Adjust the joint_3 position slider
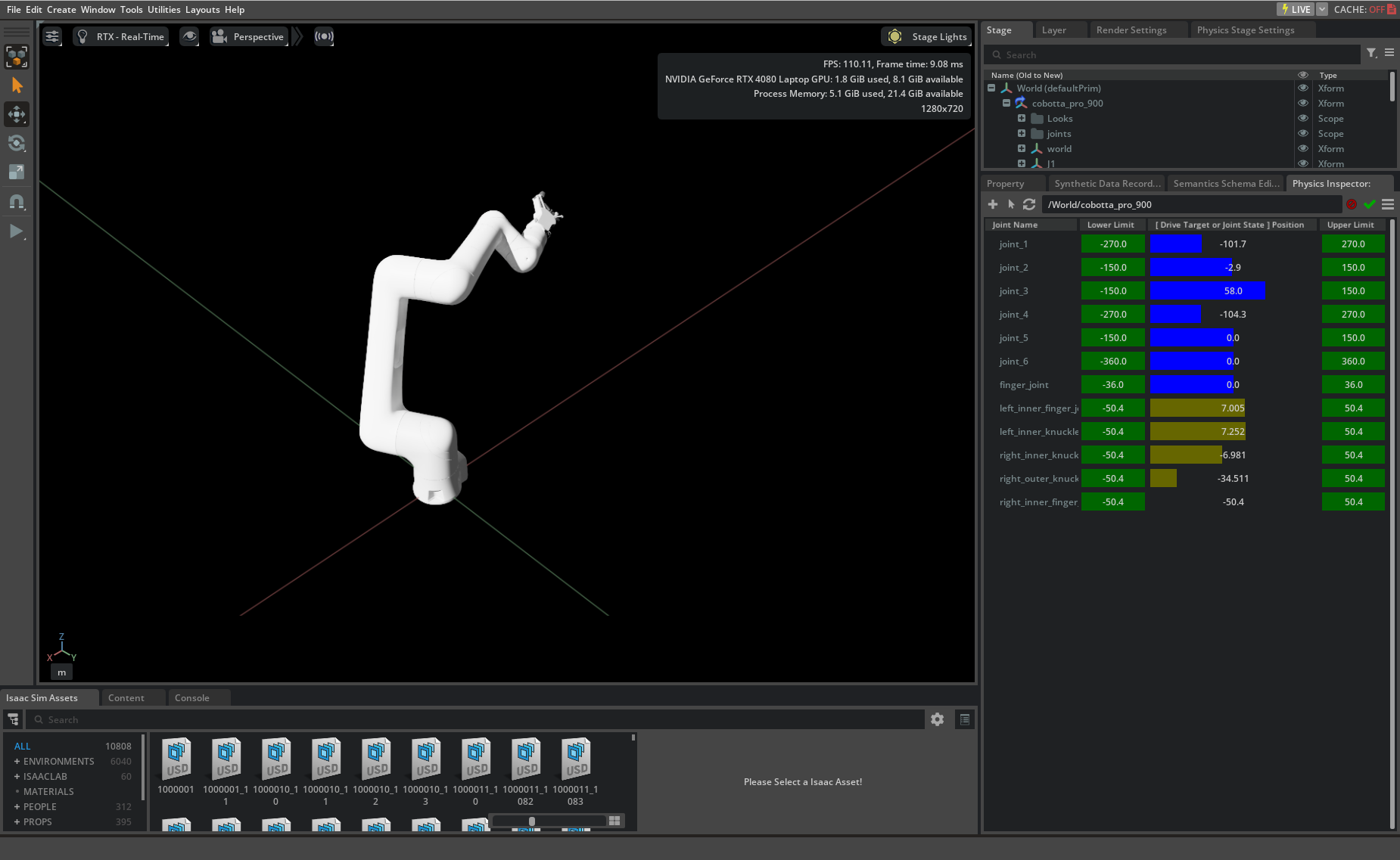This screenshot has height=860, width=1400. point(1234,290)
